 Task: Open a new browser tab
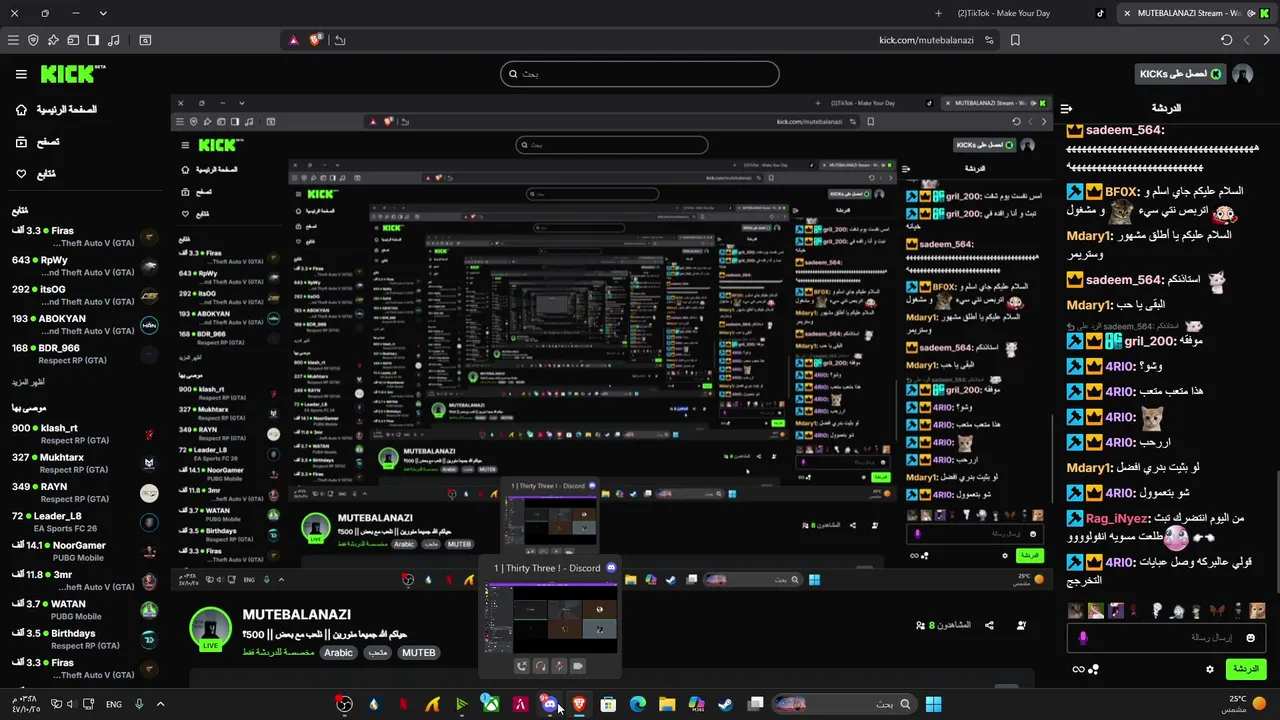click(938, 13)
